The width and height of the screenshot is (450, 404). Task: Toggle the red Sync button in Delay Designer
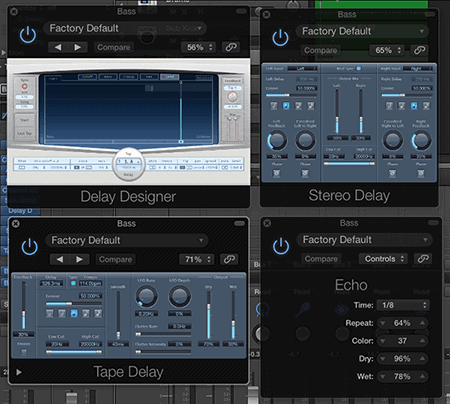tap(25, 87)
